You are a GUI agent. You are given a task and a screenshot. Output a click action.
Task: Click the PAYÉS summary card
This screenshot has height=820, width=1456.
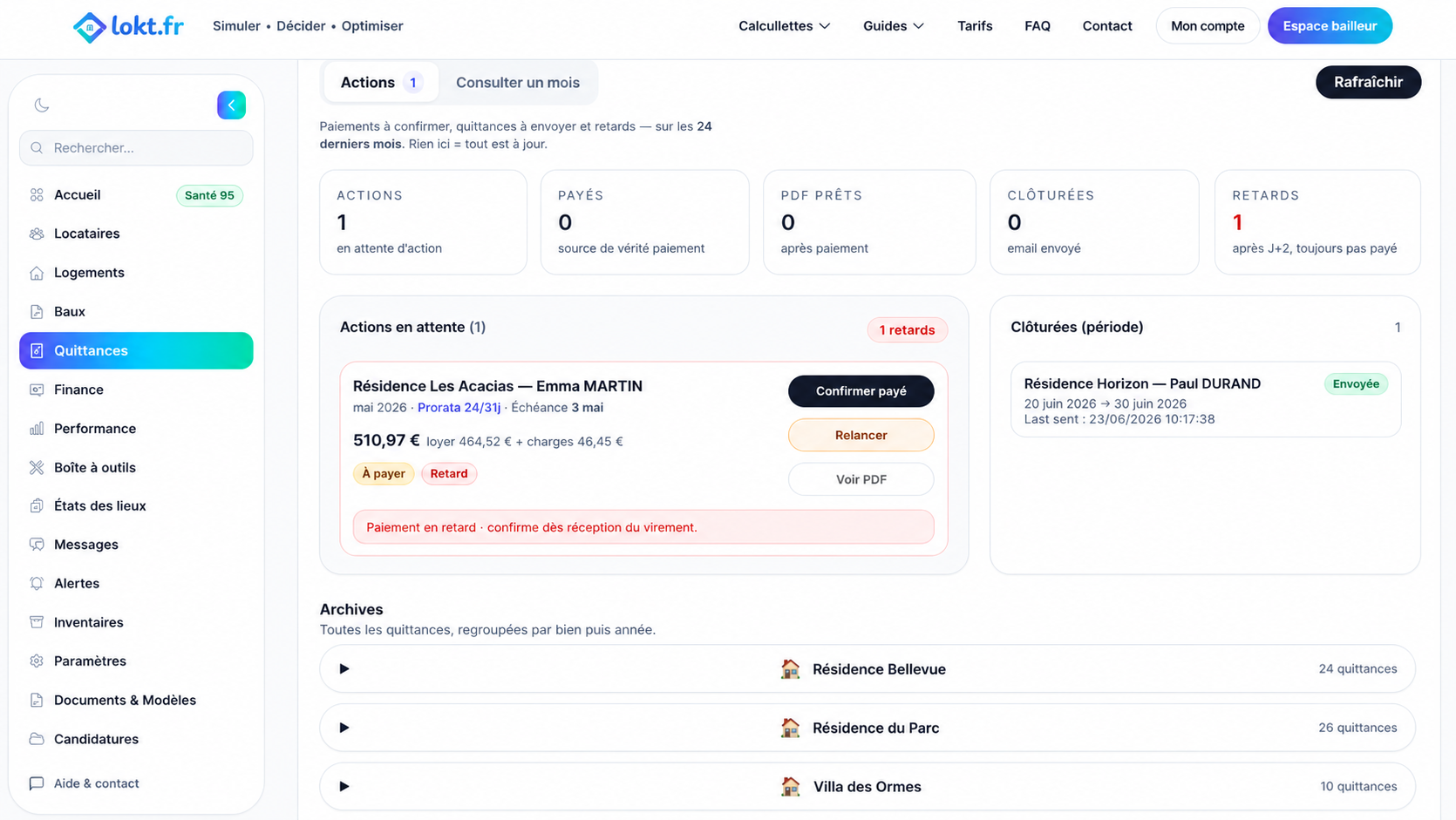[x=644, y=222]
